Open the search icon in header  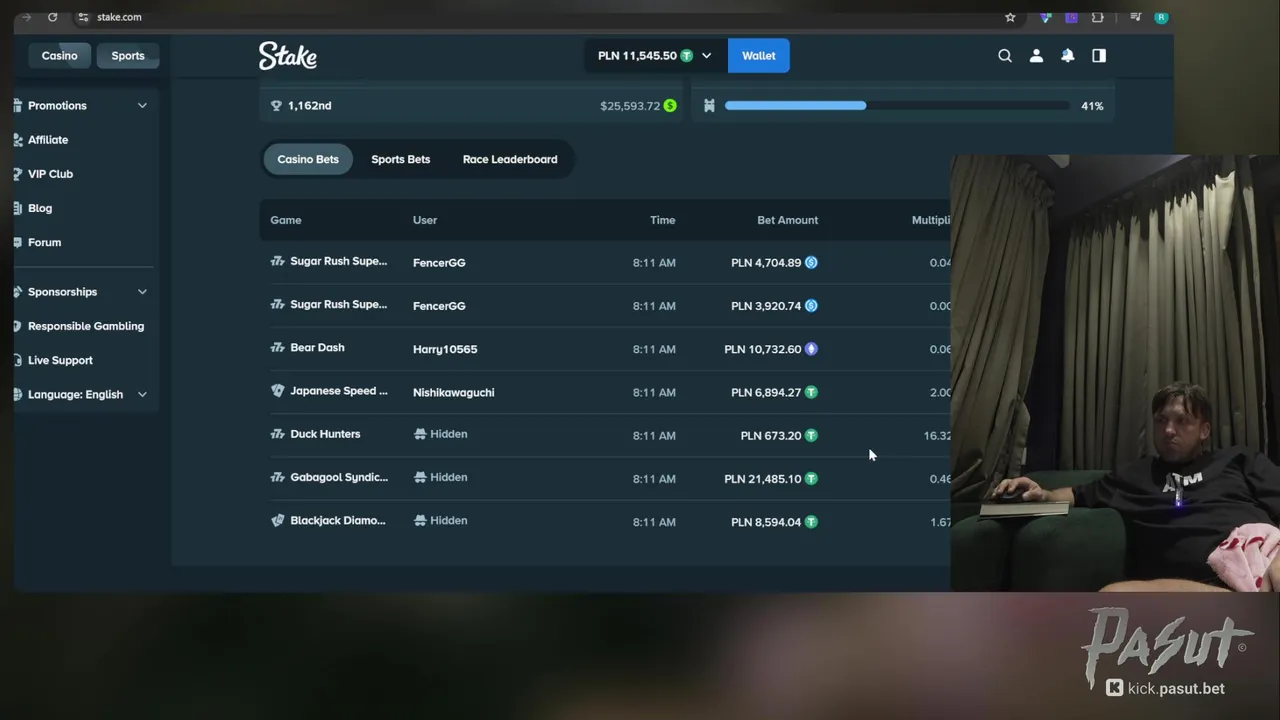tap(1005, 56)
